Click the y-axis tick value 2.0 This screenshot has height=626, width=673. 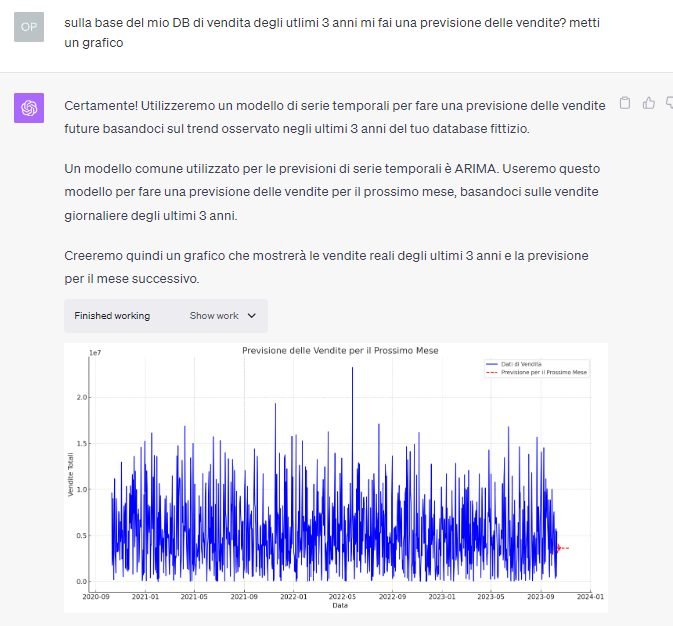tap(82, 397)
